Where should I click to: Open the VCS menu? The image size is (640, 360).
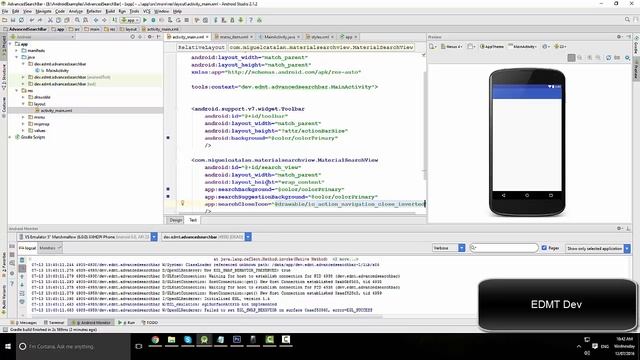click(147, 11)
